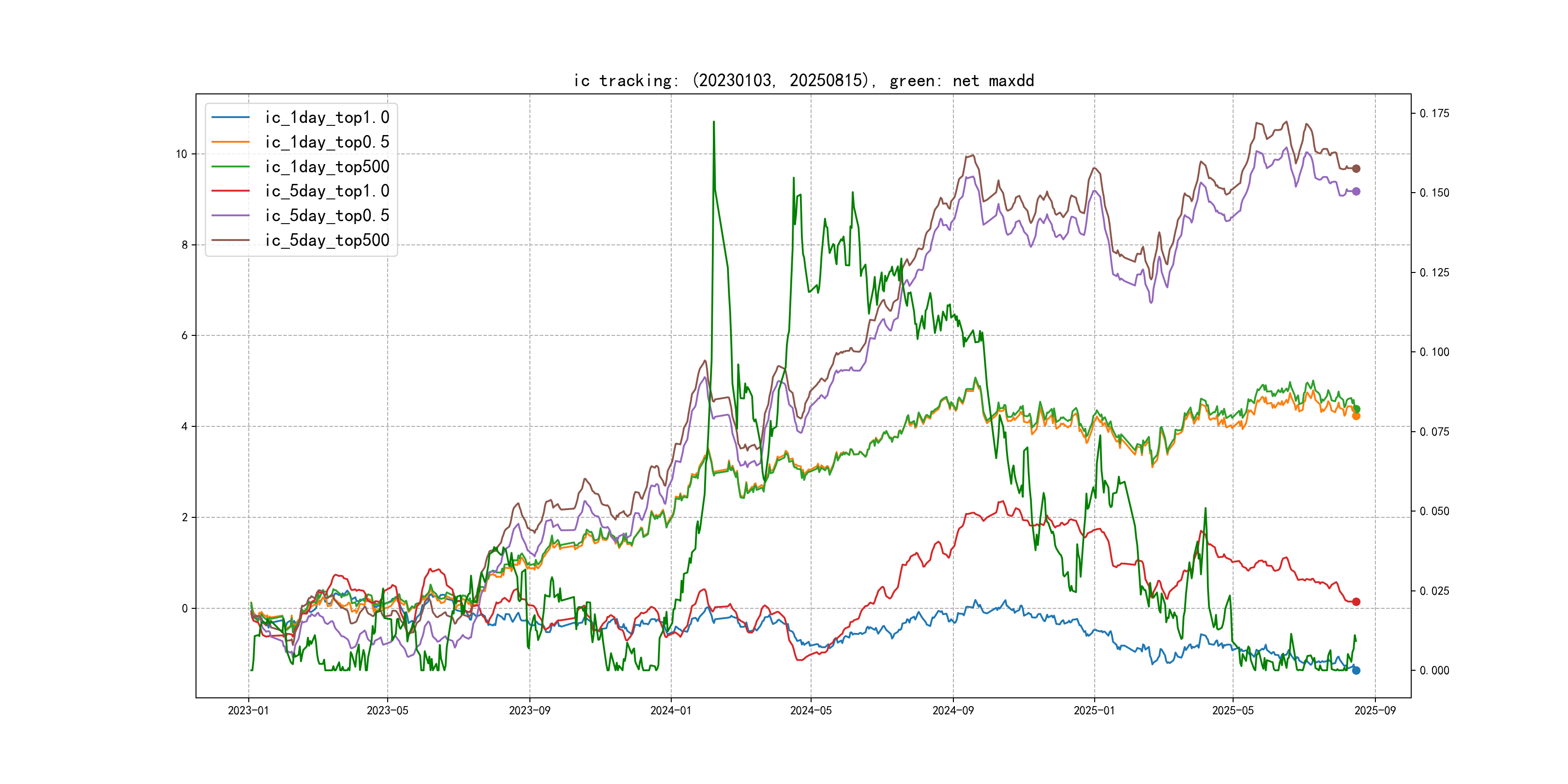Click the purple end-point marker dot
The height and width of the screenshot is (784, 1568).
coord(1356,191)
